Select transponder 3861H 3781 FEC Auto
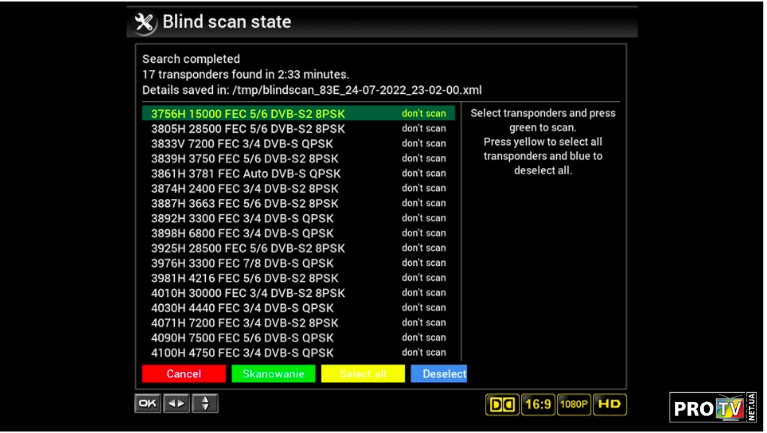The width and height of the screenshot is (767, 433). [245, 173]
